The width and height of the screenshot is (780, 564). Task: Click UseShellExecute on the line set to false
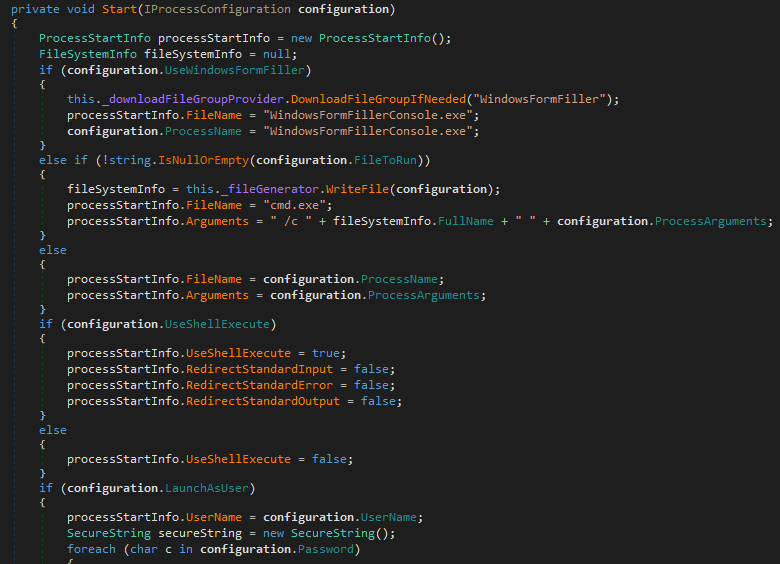coord(238,459)
